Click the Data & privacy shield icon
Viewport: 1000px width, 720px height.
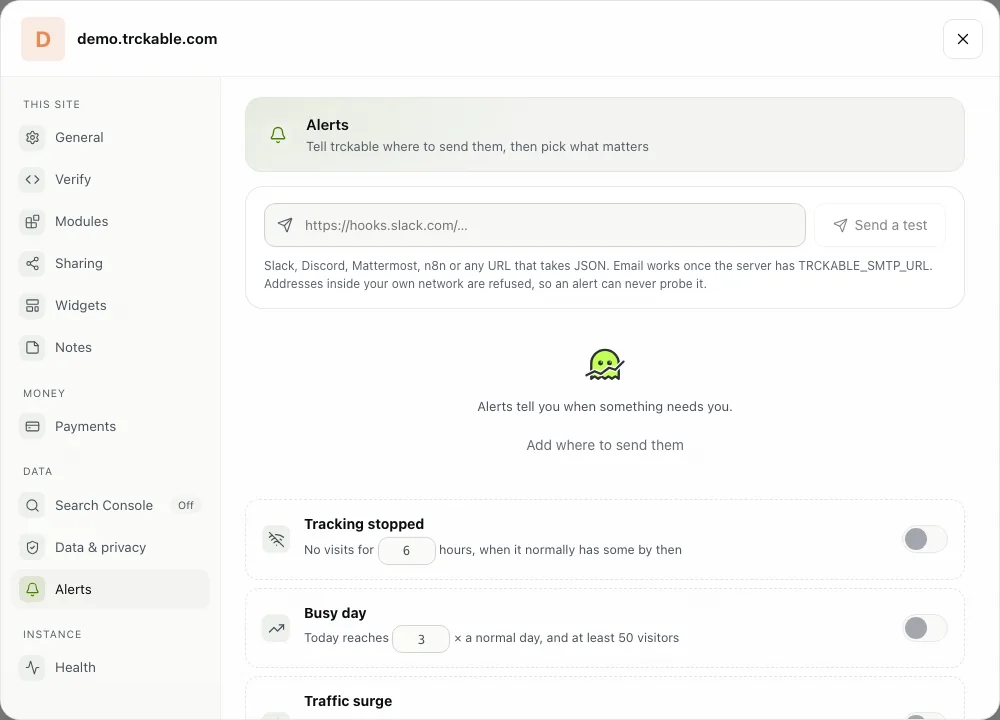click(33, 548)
